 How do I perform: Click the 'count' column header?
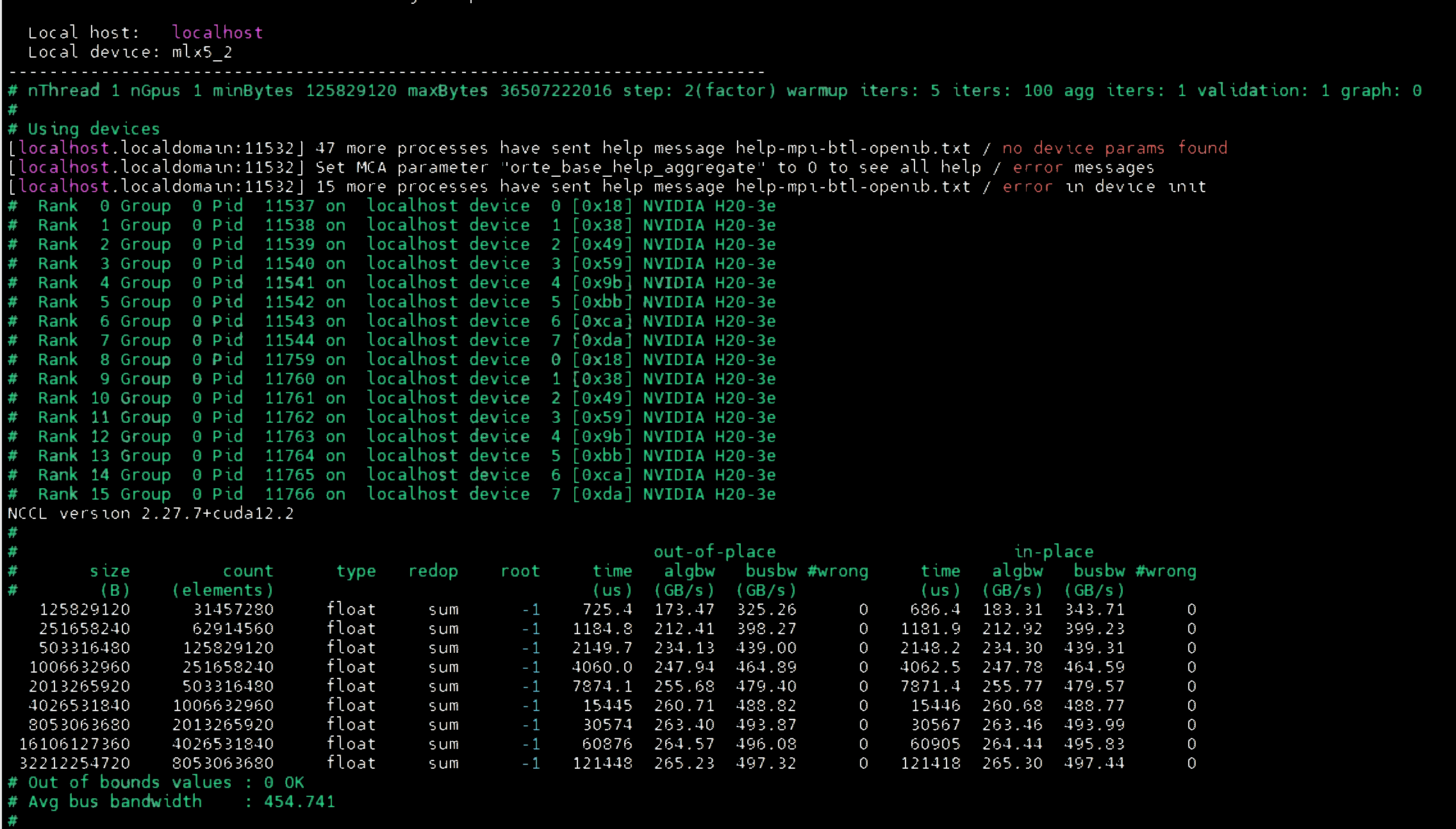pos(248,571)
